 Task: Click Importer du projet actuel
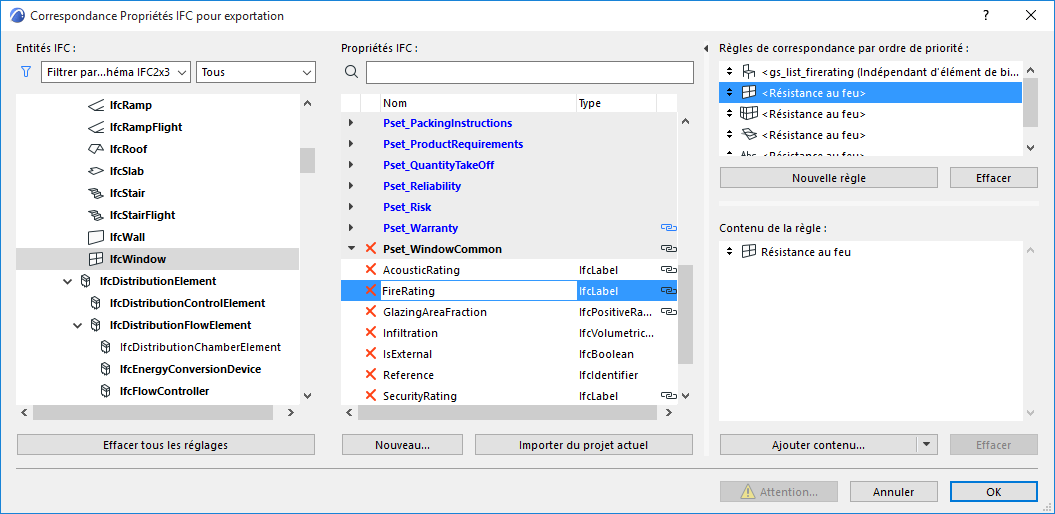(583, 445)
